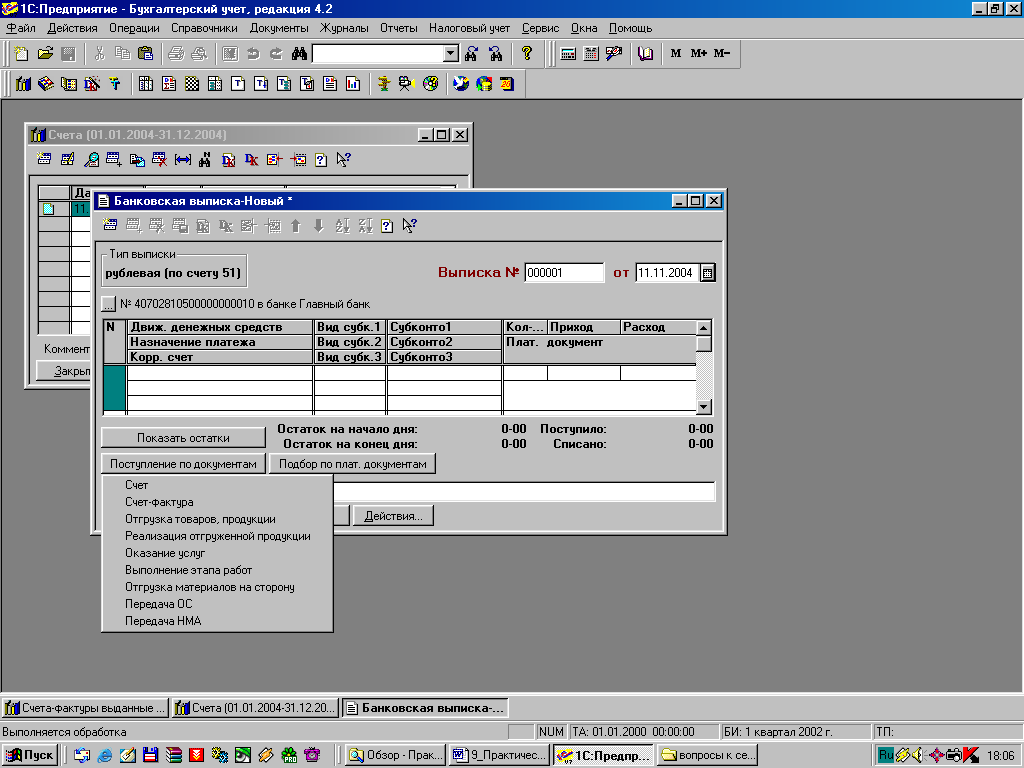Click the M+ memory button
1024x768 pixels.
pyautogui.click(x=699, y=54)
